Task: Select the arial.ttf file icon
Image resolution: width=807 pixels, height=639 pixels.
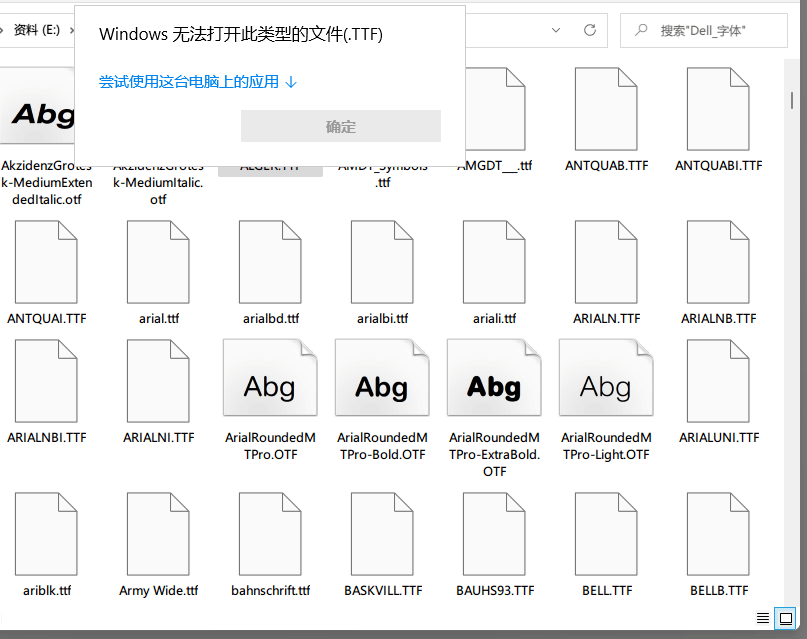Action: point(159,262)
